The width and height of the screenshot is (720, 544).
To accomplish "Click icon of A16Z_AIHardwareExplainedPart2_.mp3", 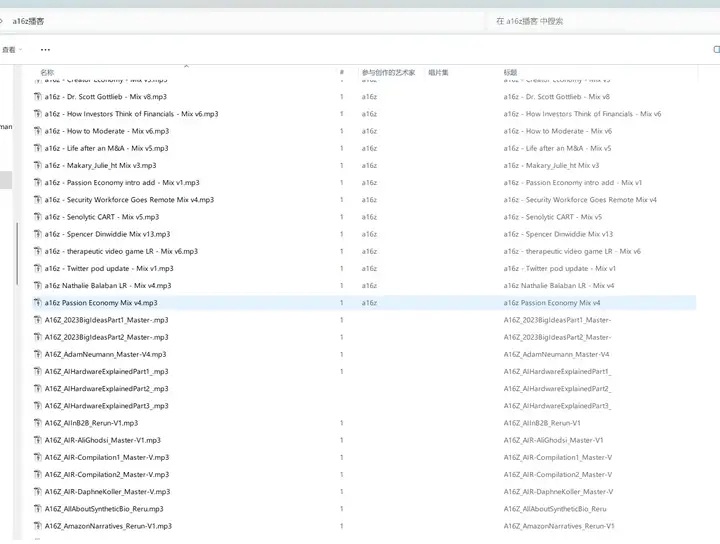I will pyautogui.click(x=38, y=388).
